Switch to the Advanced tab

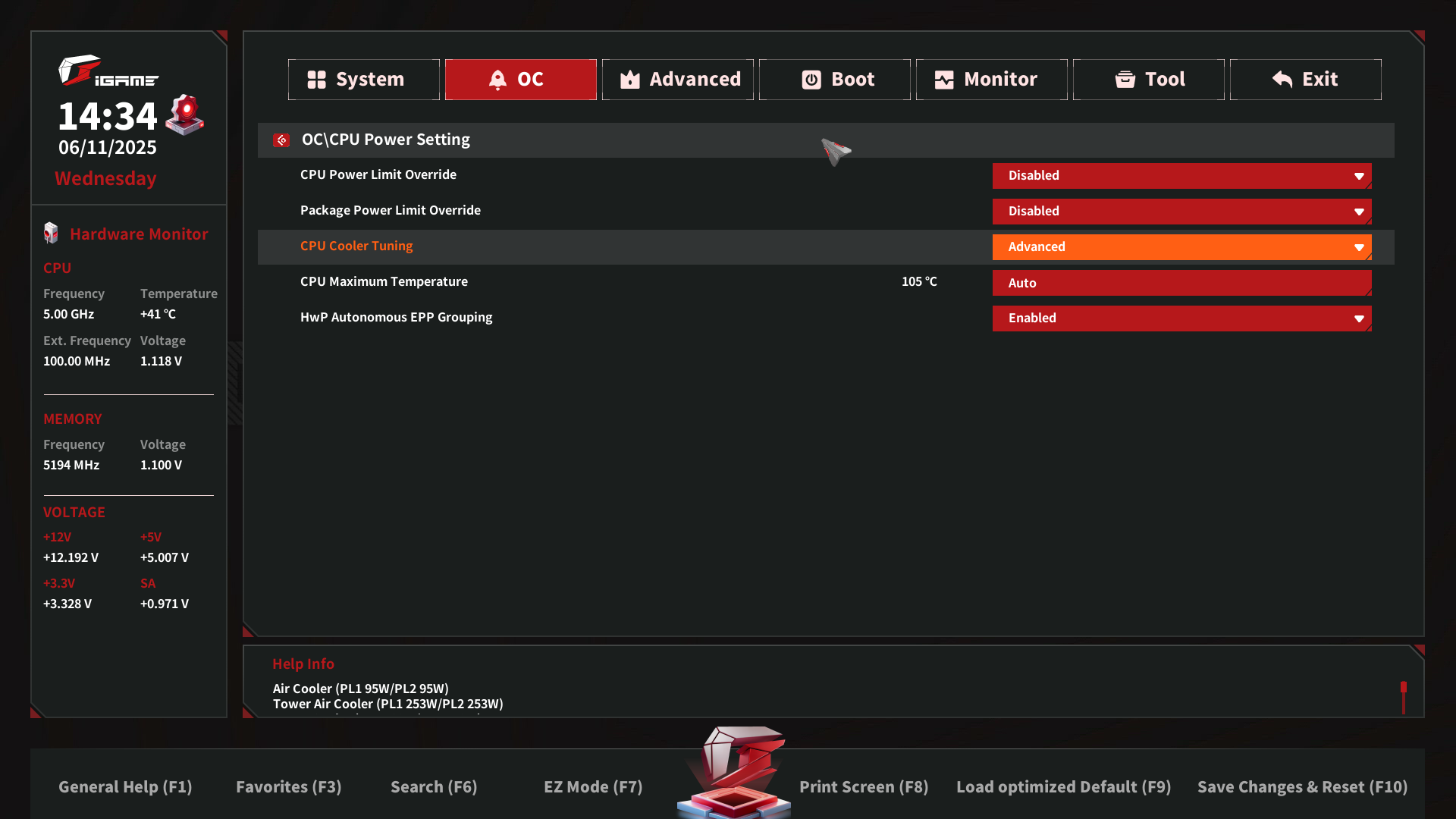point(678,80)
